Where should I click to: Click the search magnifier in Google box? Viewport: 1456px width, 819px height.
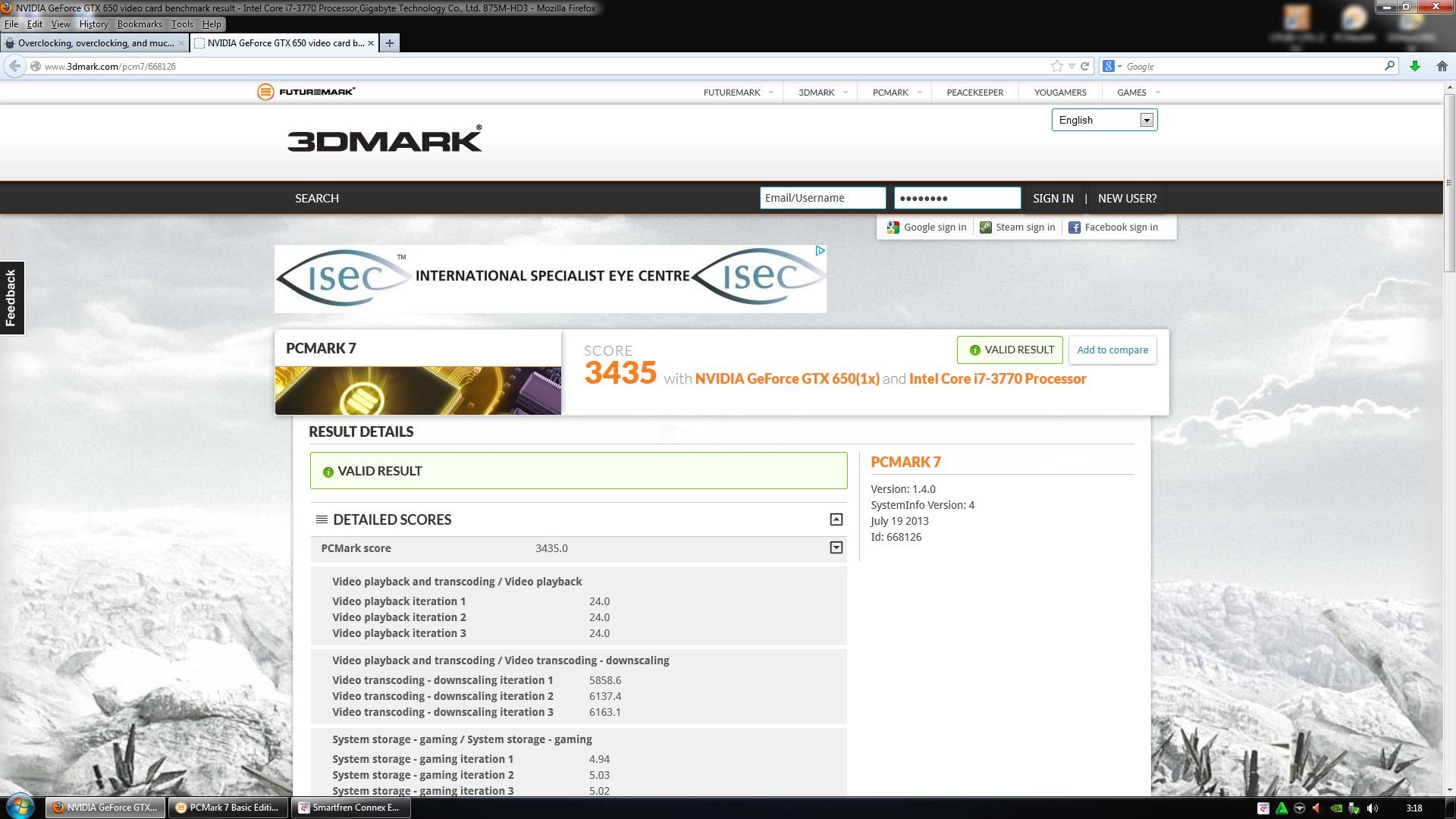1389,66
